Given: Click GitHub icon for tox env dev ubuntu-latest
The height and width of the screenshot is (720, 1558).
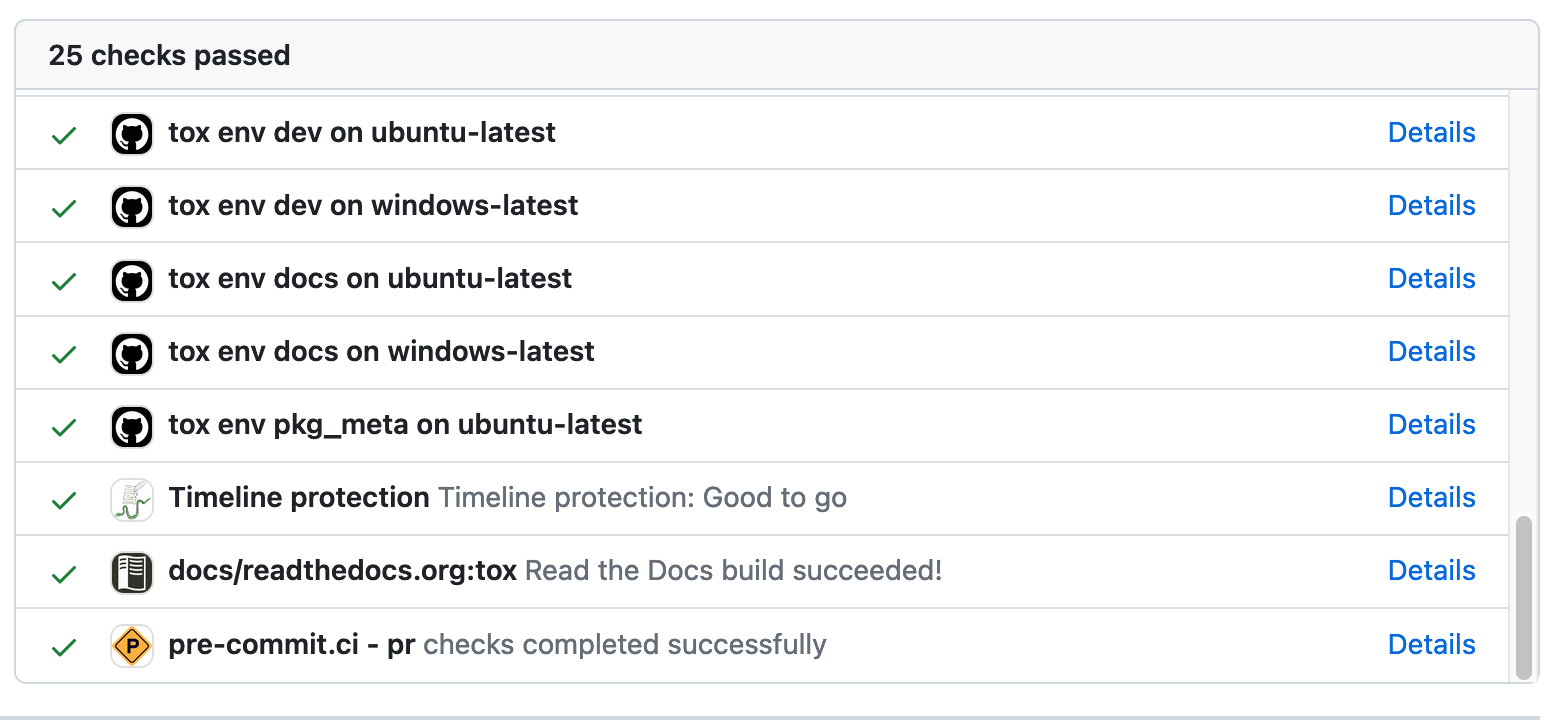Looking at the screenshot, I should 131,134.
